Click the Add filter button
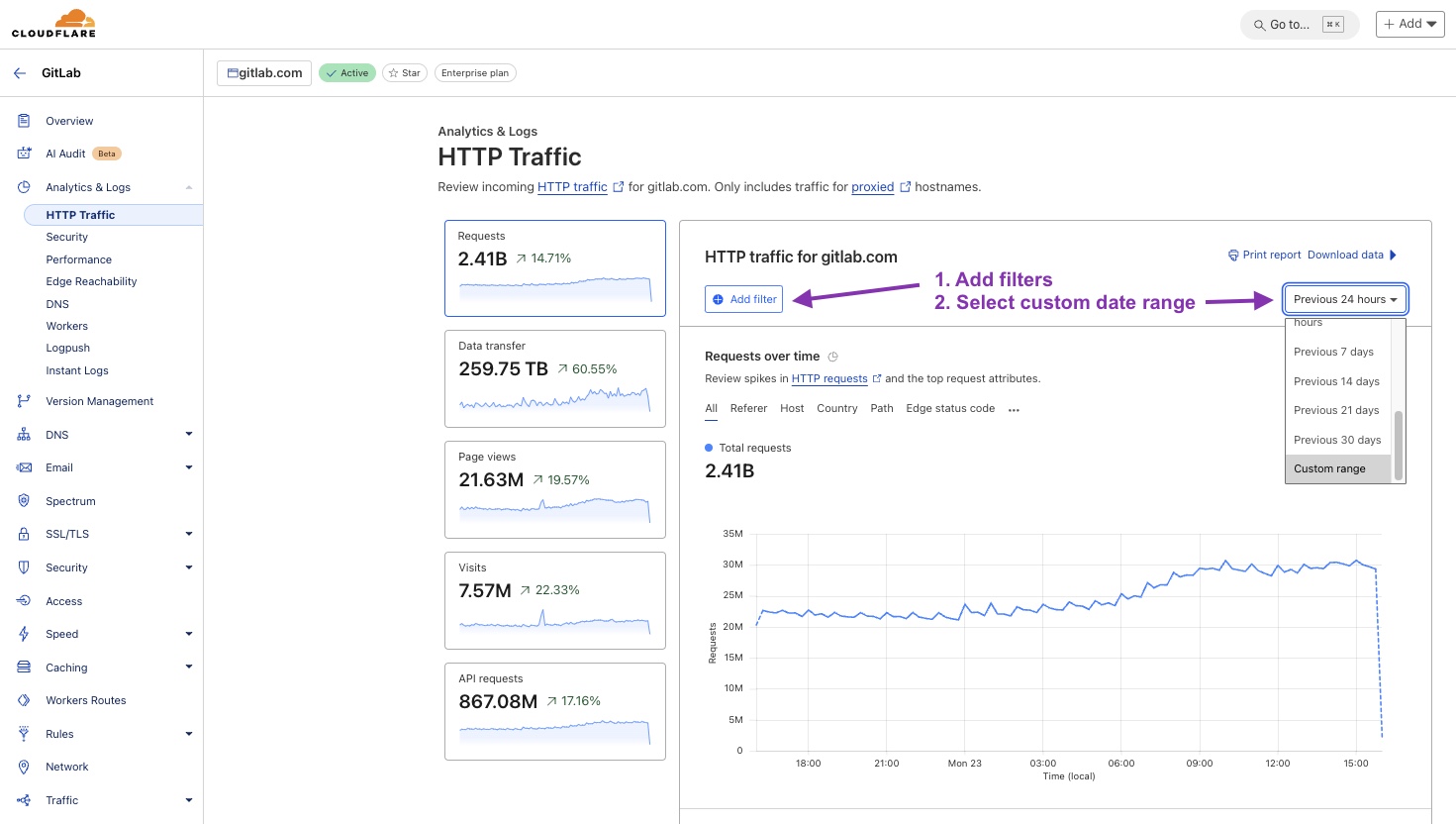The image size is (1456, 824). click(x=743, y=299)
